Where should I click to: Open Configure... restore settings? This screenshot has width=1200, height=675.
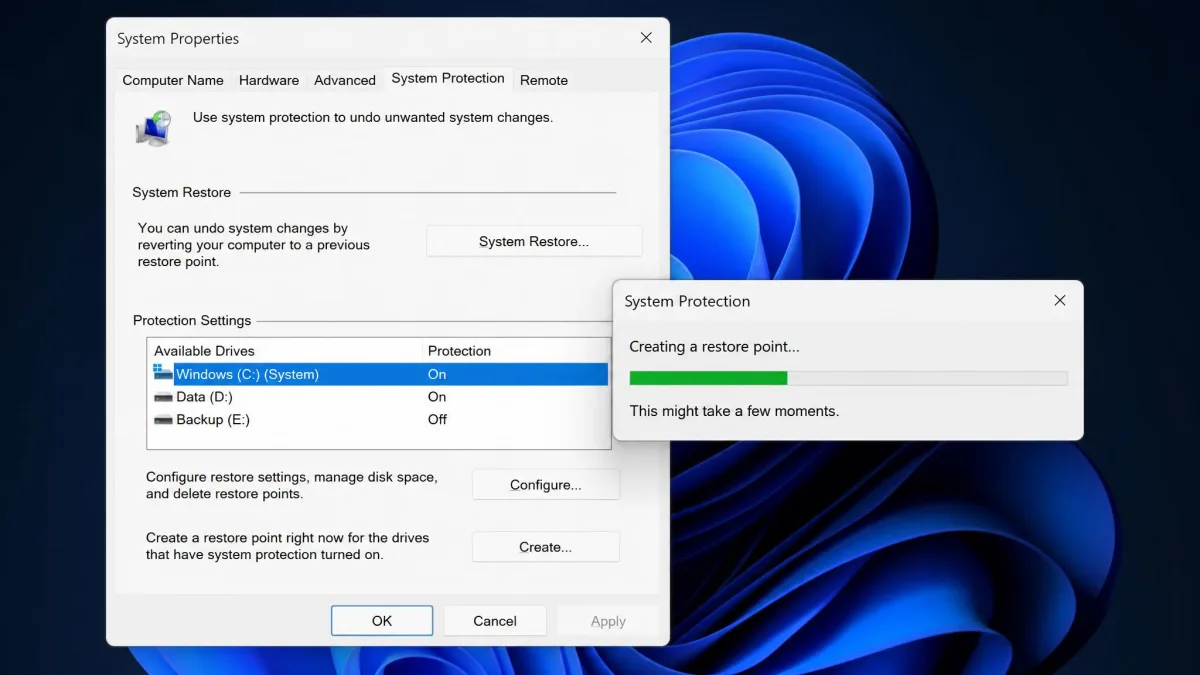tap(546, 485)
